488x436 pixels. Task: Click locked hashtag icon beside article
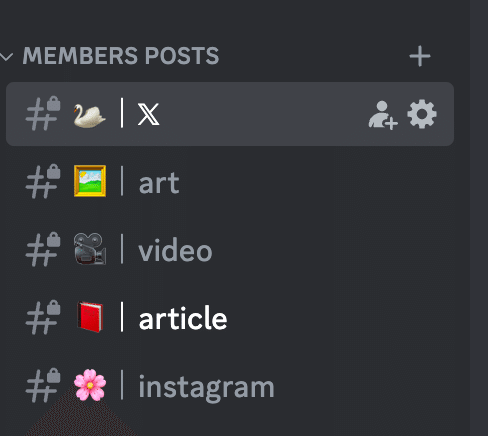coord(43,317)
